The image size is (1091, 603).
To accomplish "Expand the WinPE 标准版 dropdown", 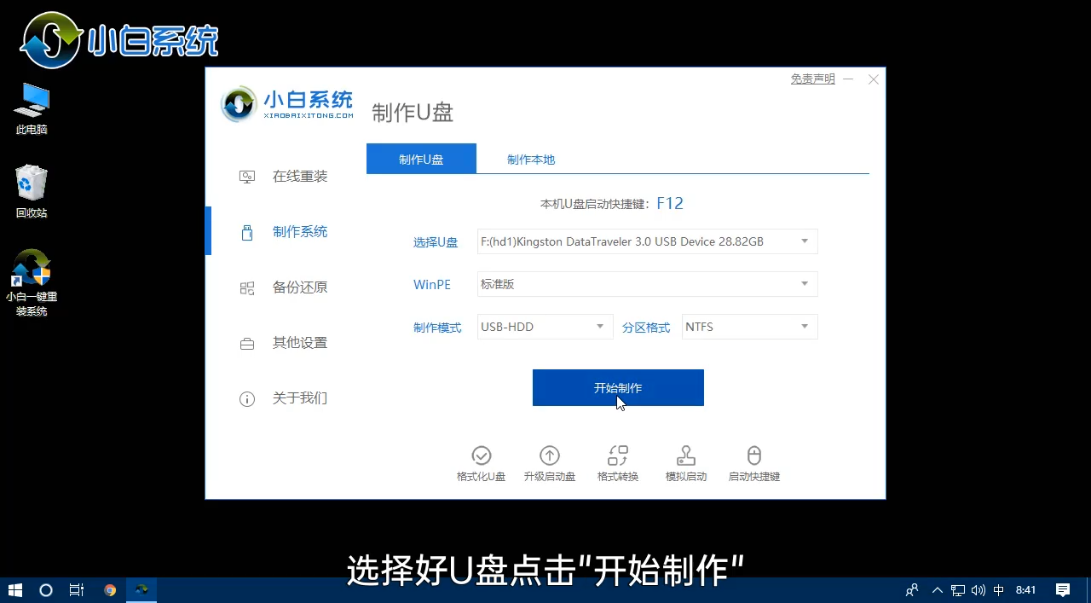I will pos(647,284).
